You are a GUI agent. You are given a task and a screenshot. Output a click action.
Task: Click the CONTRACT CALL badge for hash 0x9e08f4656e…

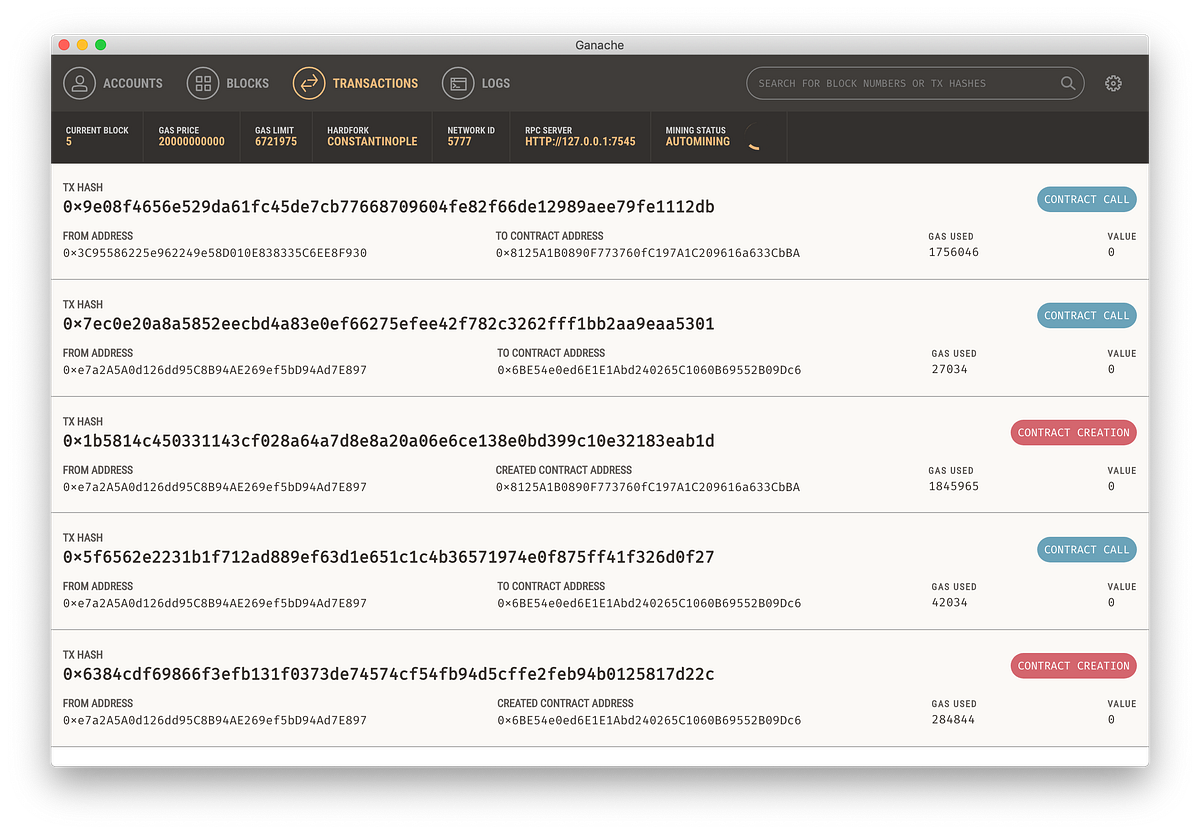1087,199
